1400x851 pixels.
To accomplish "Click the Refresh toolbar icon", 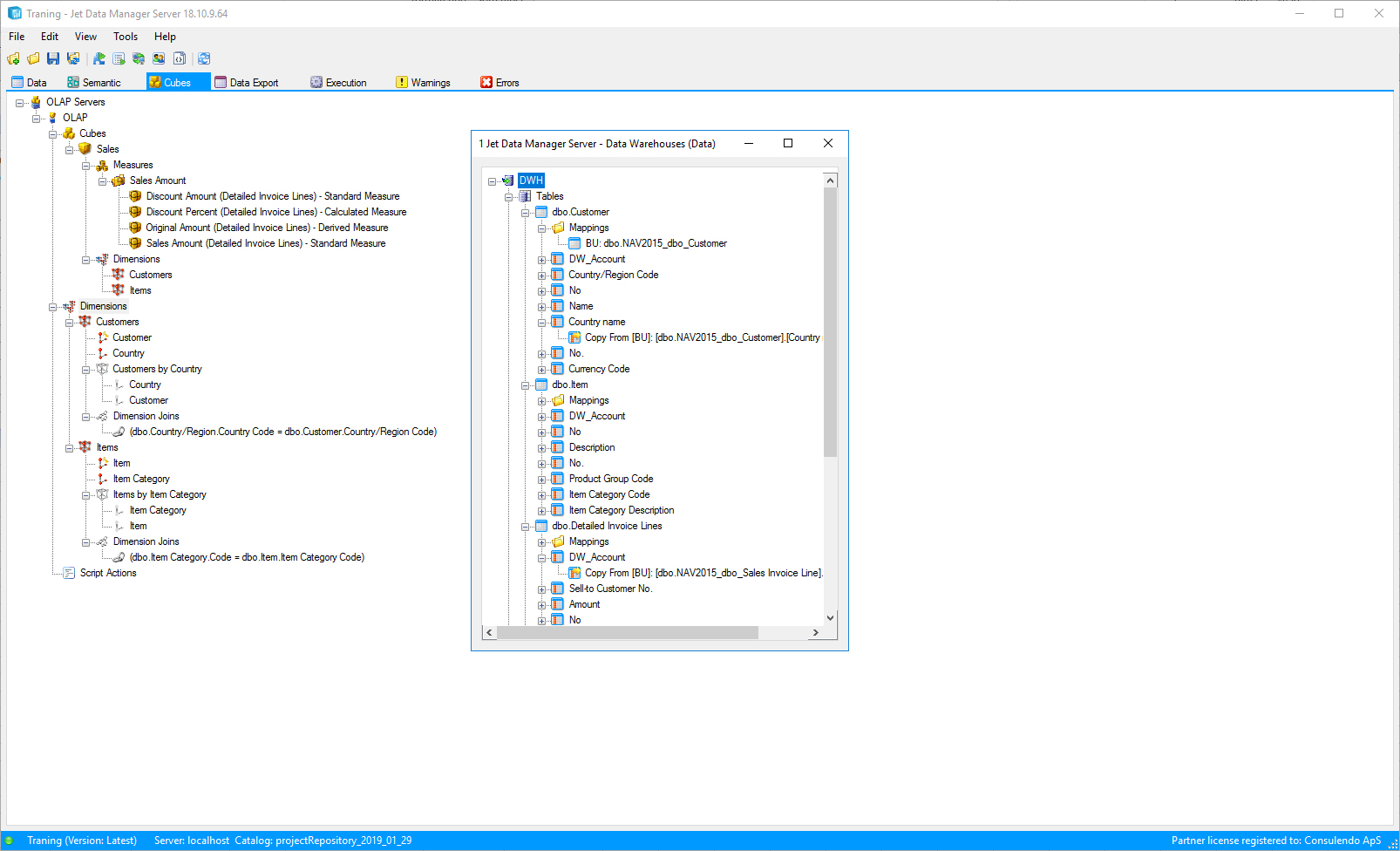I will click(204, 58).
